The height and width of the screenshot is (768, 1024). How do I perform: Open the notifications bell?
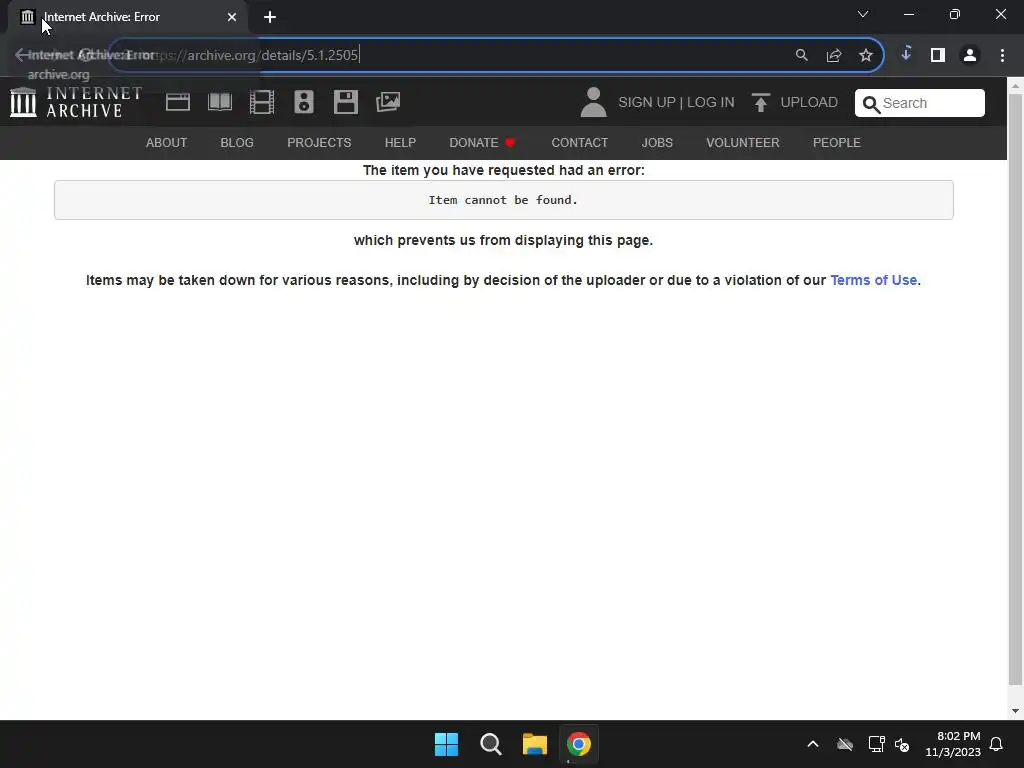pos(996,744)
